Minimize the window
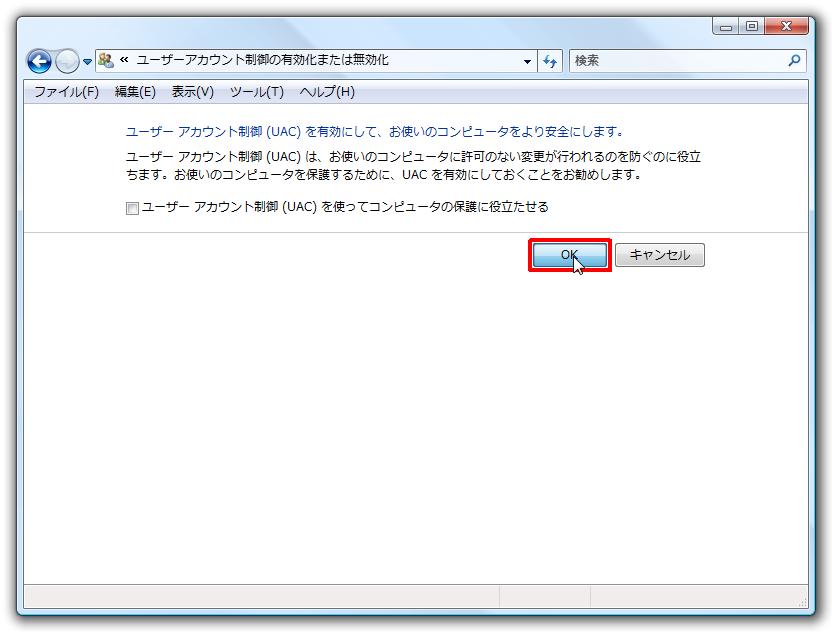 pyautogui.click(x=726, y=26)
